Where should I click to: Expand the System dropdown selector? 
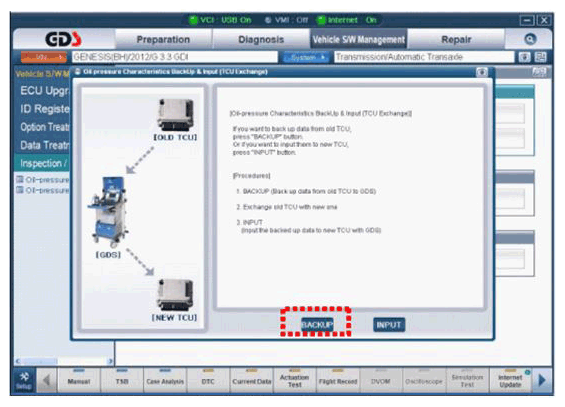click(x=306, y=57)
